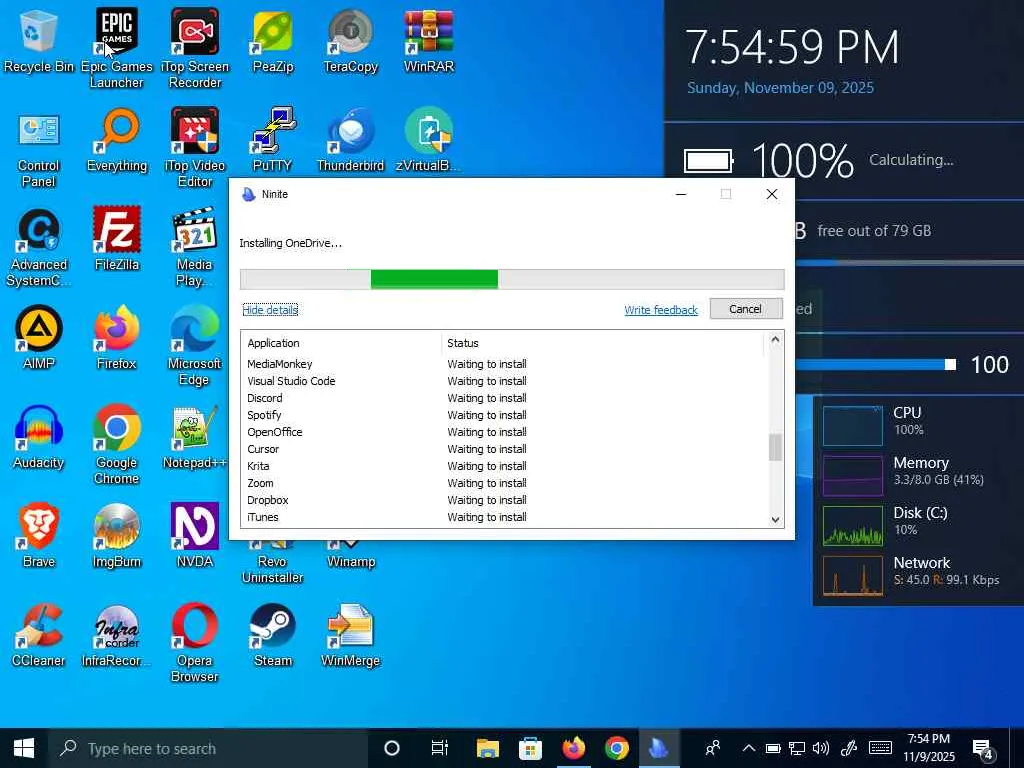1024x768 pixels.
Task: Click the CCleaner desktop icon
Action: 39,635
